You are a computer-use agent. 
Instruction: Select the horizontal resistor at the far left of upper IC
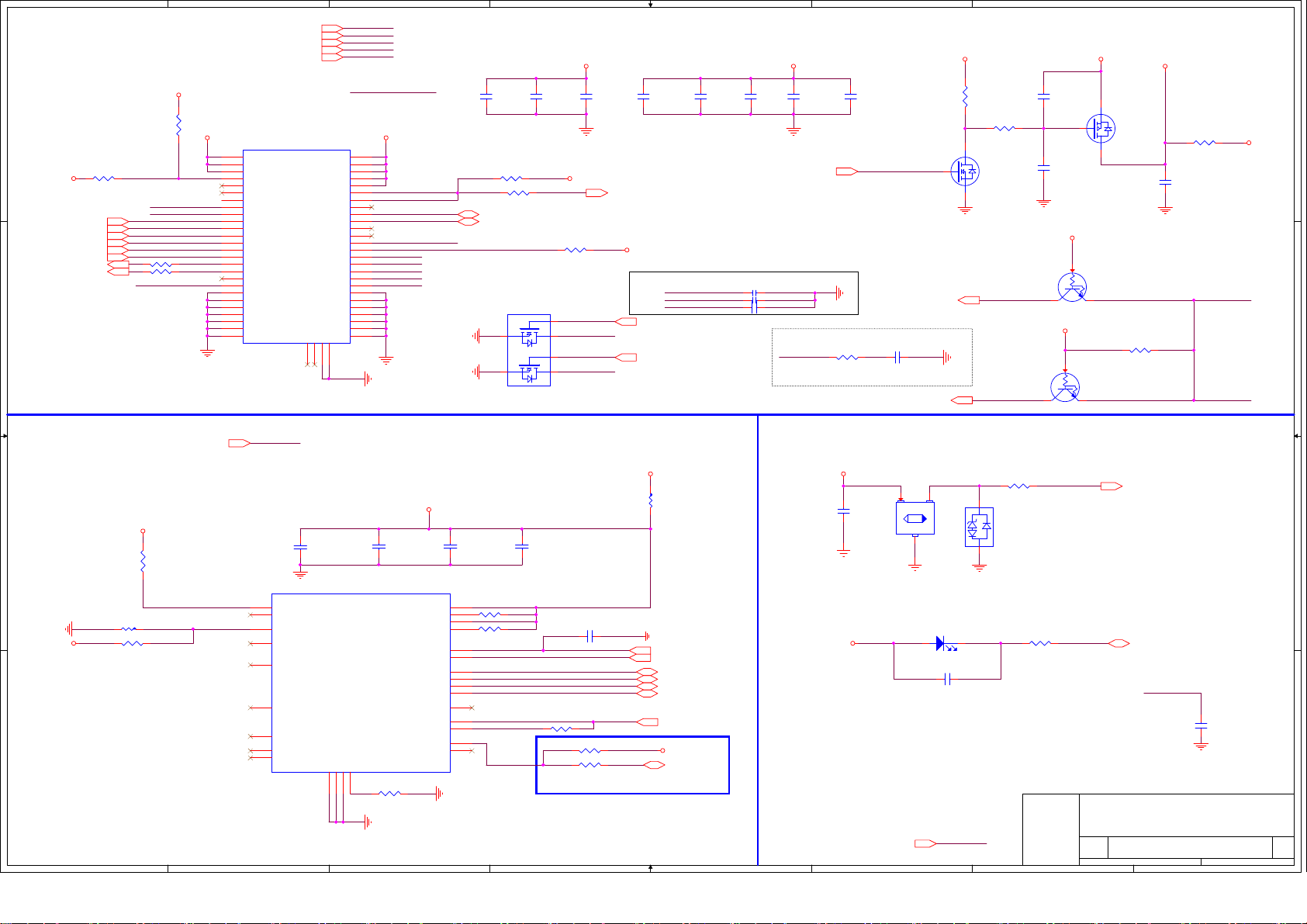coord(104,178)
